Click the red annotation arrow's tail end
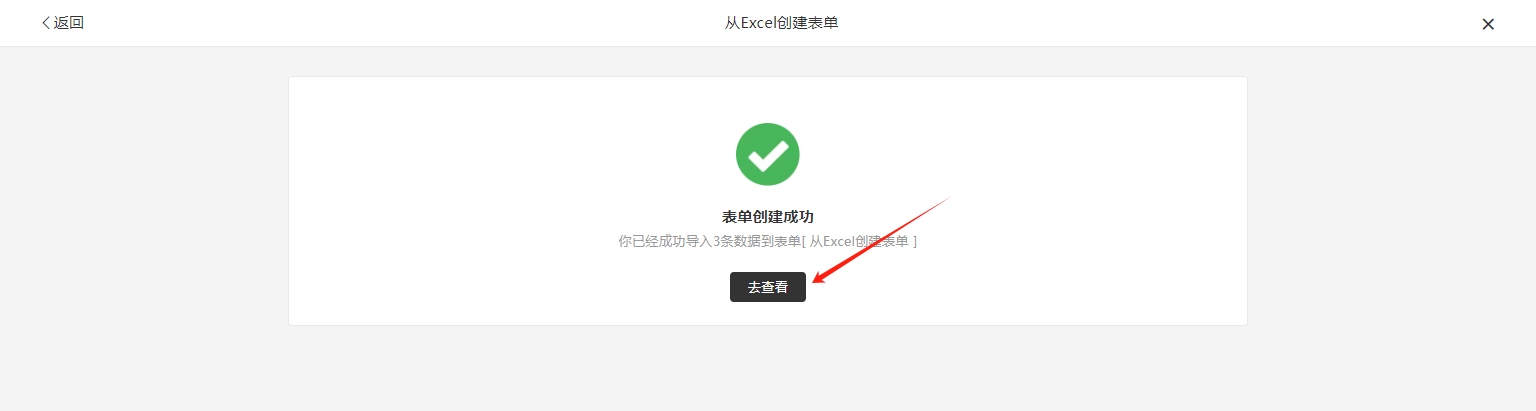The width and height of the screenshot is (1536, 411). (x=946, y=199)
